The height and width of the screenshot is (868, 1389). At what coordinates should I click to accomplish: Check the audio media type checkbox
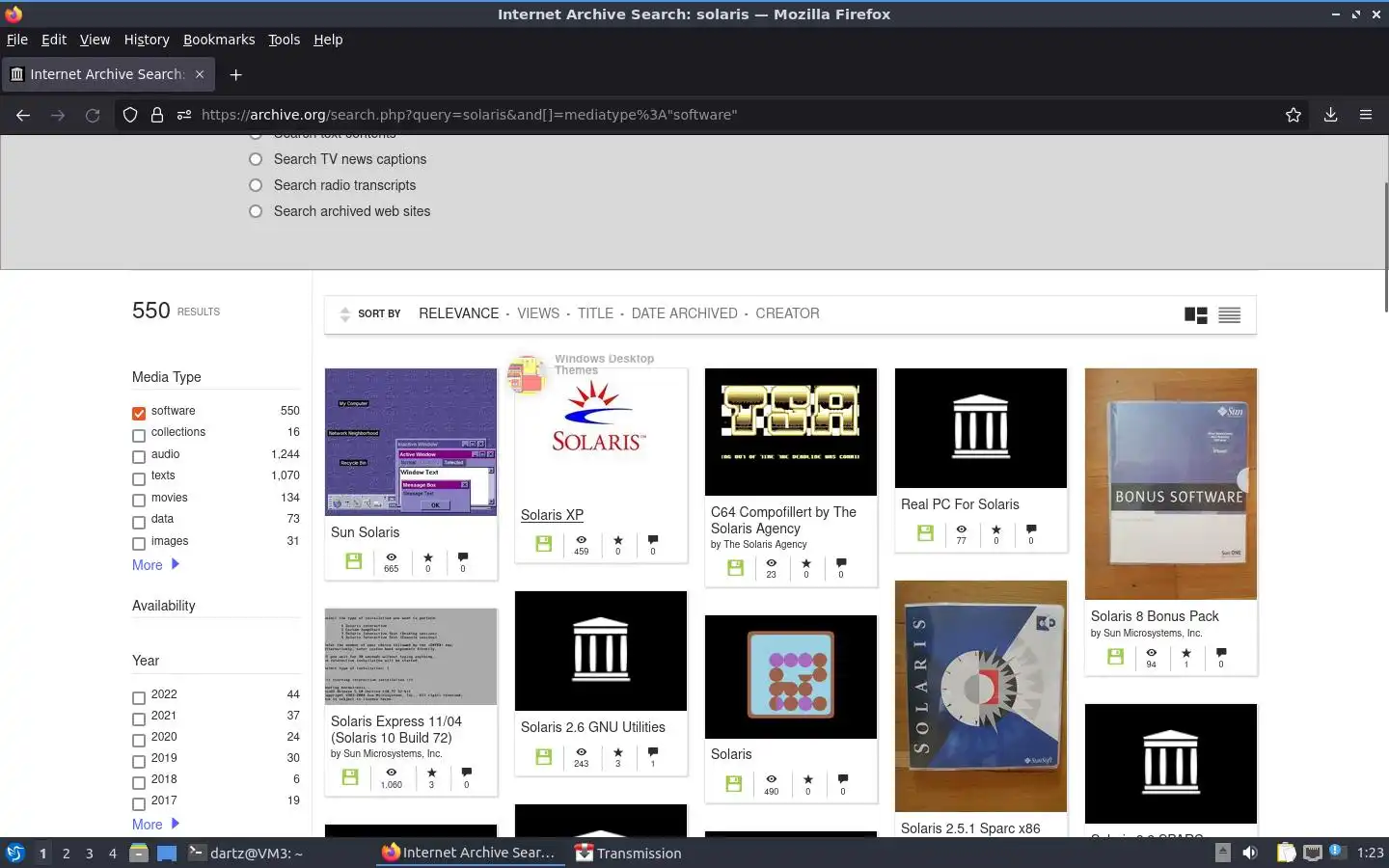coord(139,457)
